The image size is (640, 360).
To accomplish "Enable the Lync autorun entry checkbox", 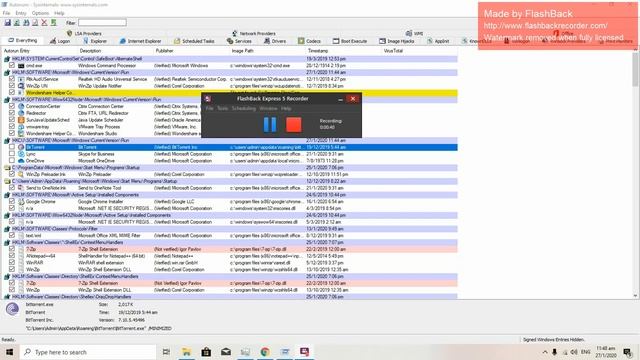I will coord(12,154).
